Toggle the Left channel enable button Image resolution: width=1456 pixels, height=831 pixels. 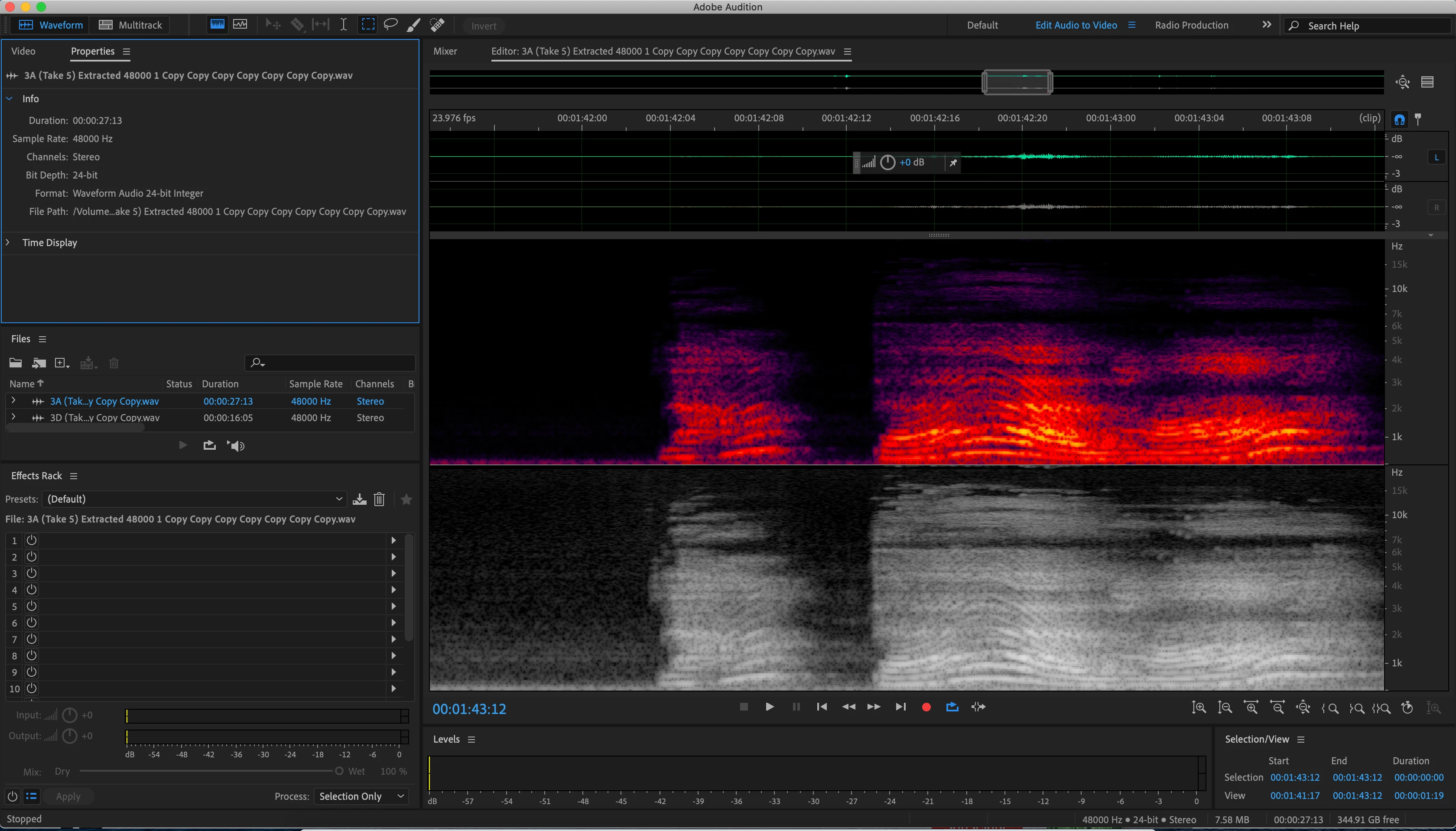(1436, 158)
